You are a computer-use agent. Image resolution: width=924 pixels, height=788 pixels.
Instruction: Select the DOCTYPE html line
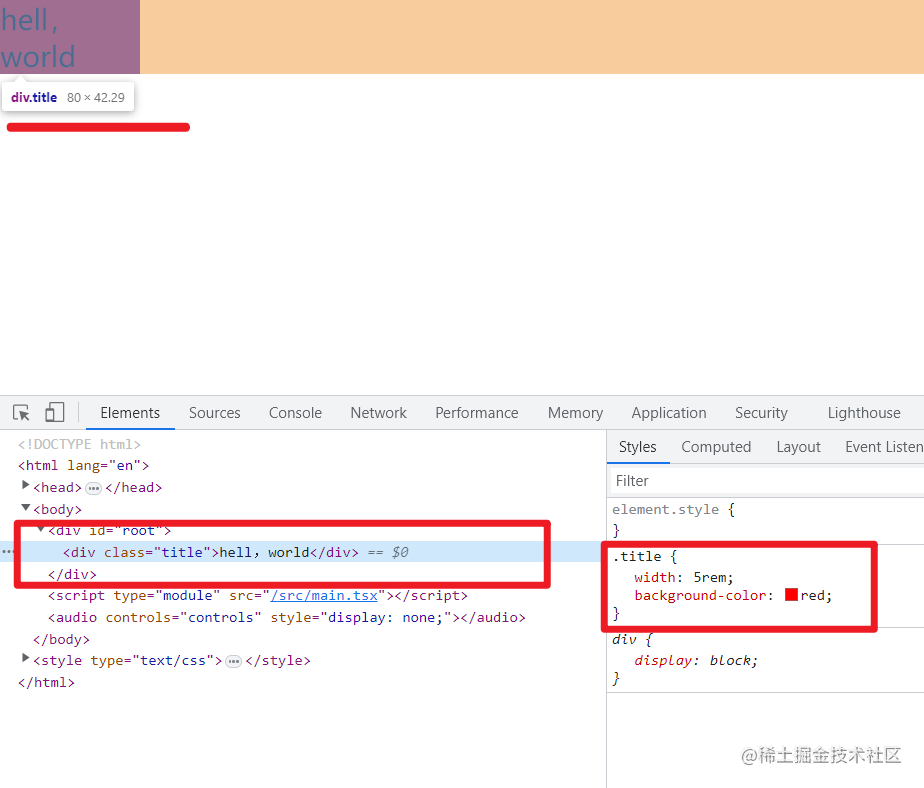pyautogui.click(x=80, y=444)
